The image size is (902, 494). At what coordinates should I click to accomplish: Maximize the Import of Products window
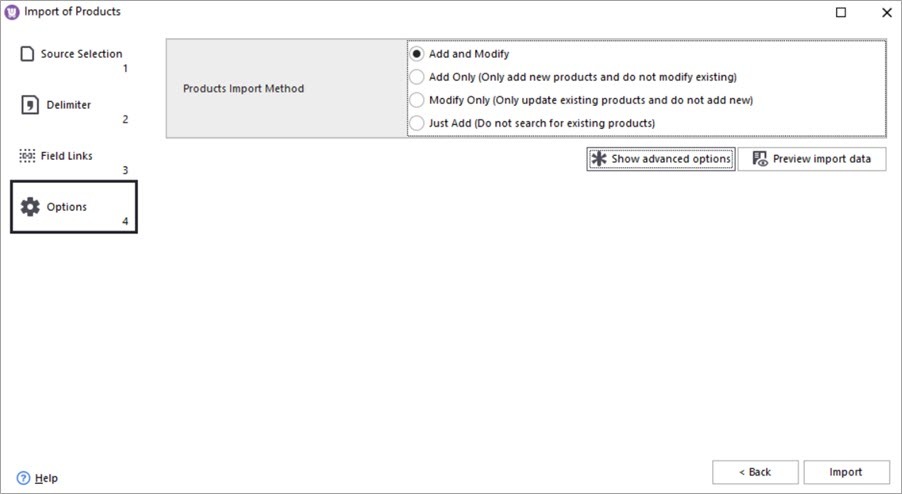[x=840, y=13]
